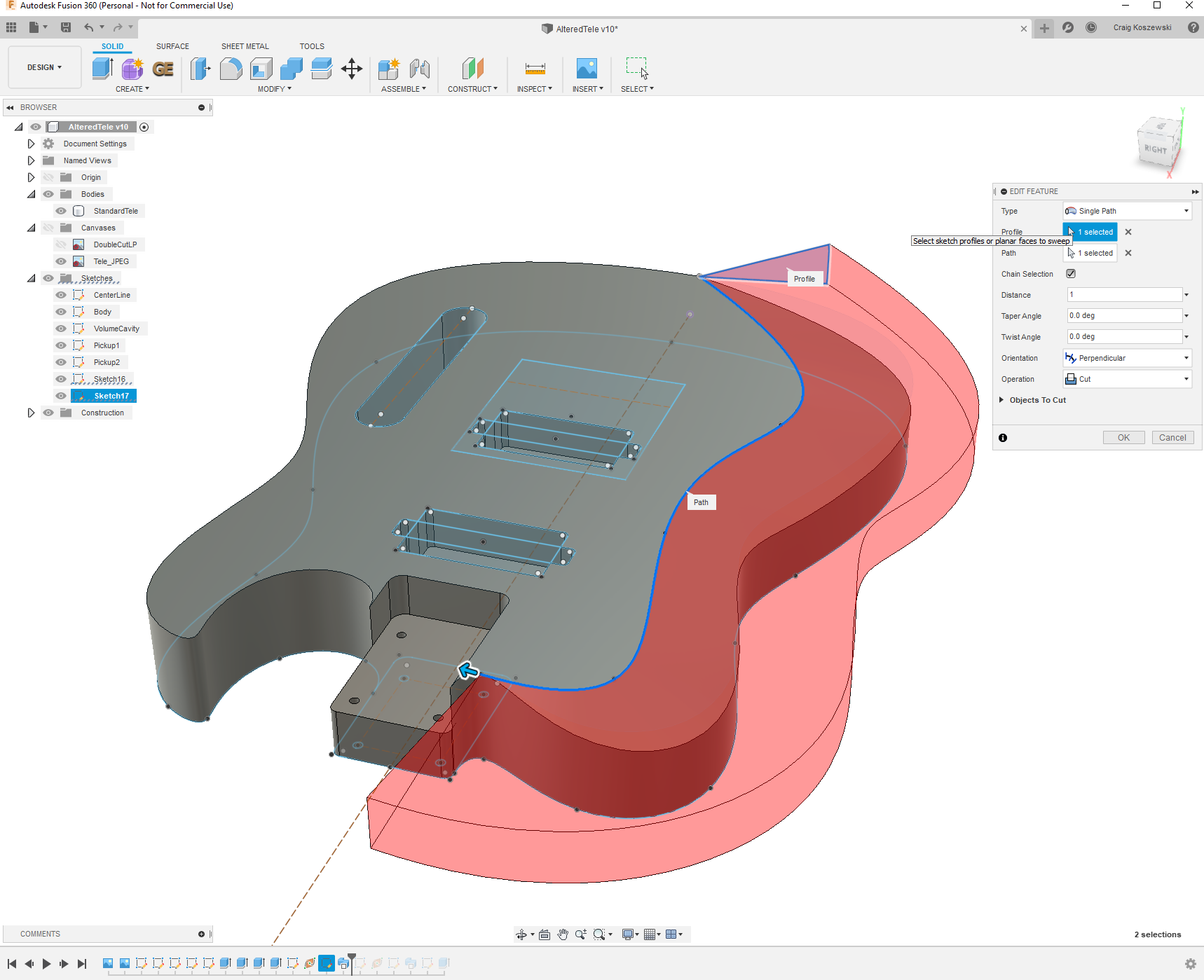Select Sketch16 in the browser

110,379
